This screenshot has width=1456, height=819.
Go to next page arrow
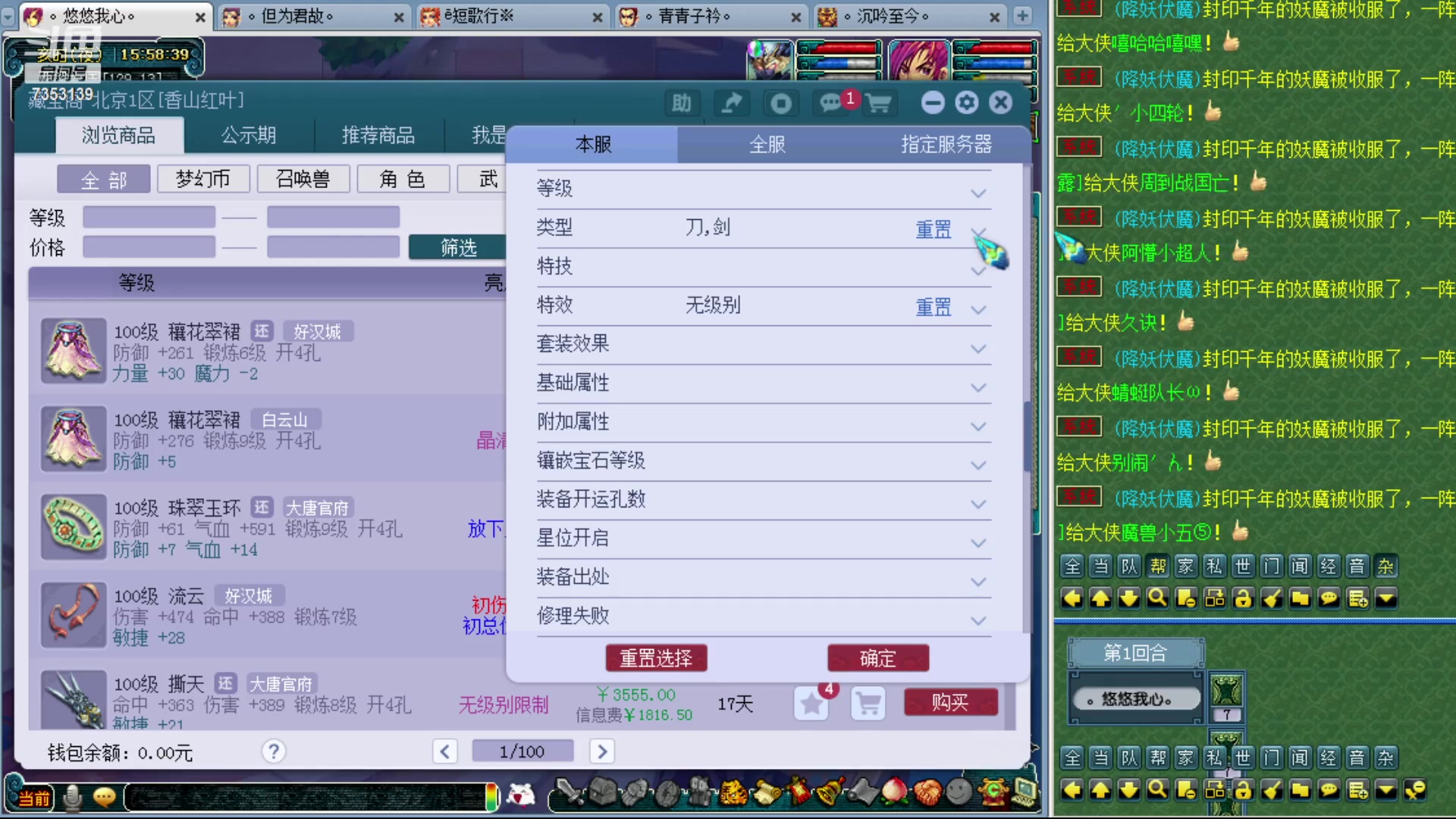pyautogui.click(x=601, y=752)
